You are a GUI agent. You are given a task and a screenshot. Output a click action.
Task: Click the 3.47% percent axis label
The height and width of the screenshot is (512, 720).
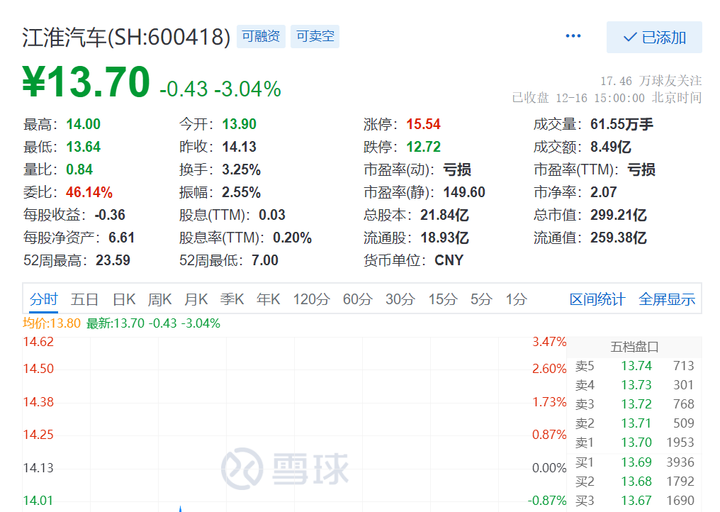click(549, 342)
